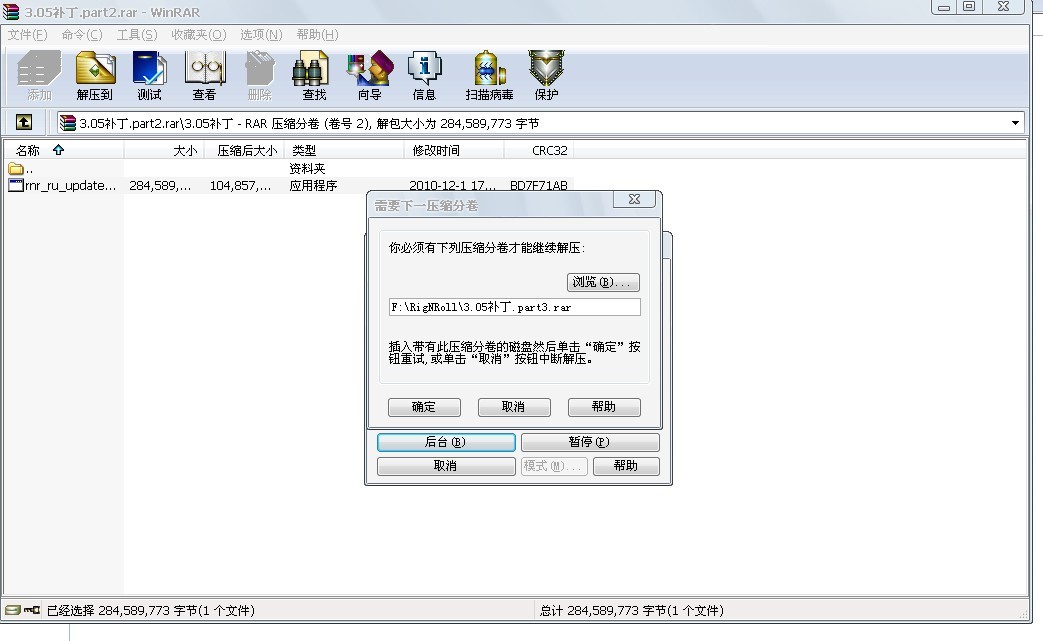The height and width of the screenshot is (641, 1043).
Task: Close the next-volume dialog with X
Action: point(634,199)
